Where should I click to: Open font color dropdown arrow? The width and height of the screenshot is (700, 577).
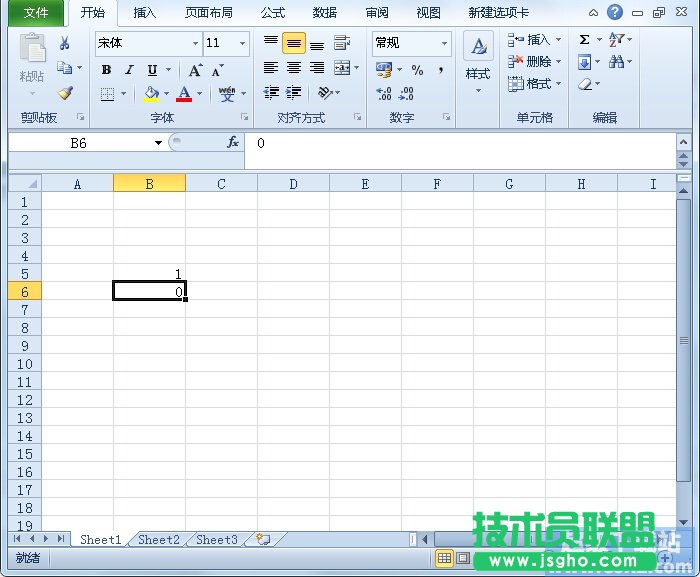[200, 94]
